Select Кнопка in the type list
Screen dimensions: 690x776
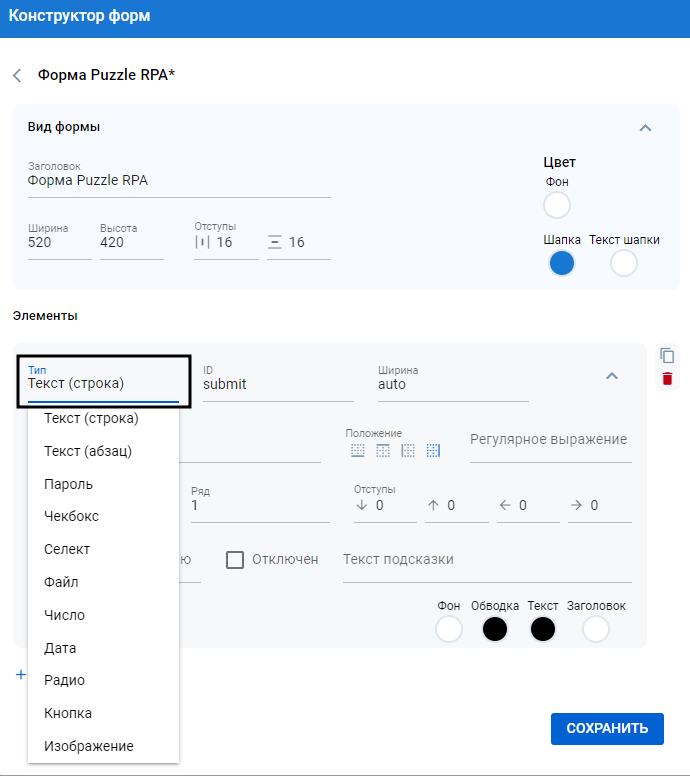68,713
